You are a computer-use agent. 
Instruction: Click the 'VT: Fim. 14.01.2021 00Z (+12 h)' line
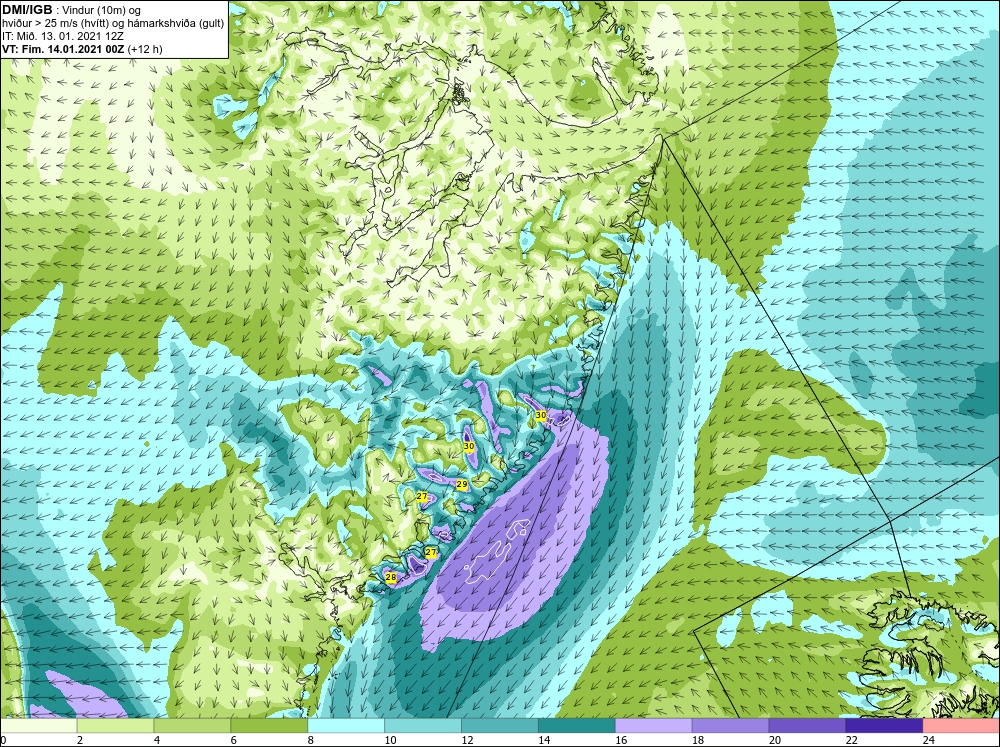pos(82,49)
